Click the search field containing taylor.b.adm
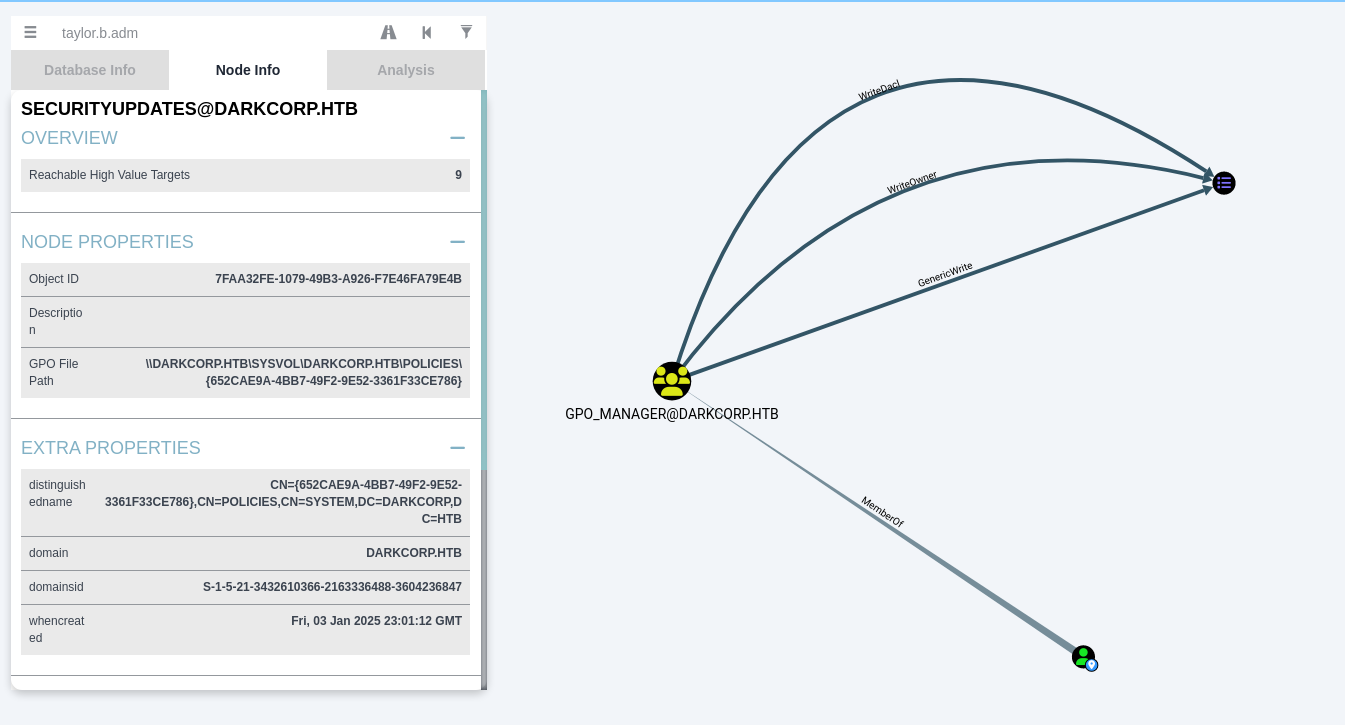This screenshot has height=725, width=1345. pyautogui.click(x=200, y=33)
